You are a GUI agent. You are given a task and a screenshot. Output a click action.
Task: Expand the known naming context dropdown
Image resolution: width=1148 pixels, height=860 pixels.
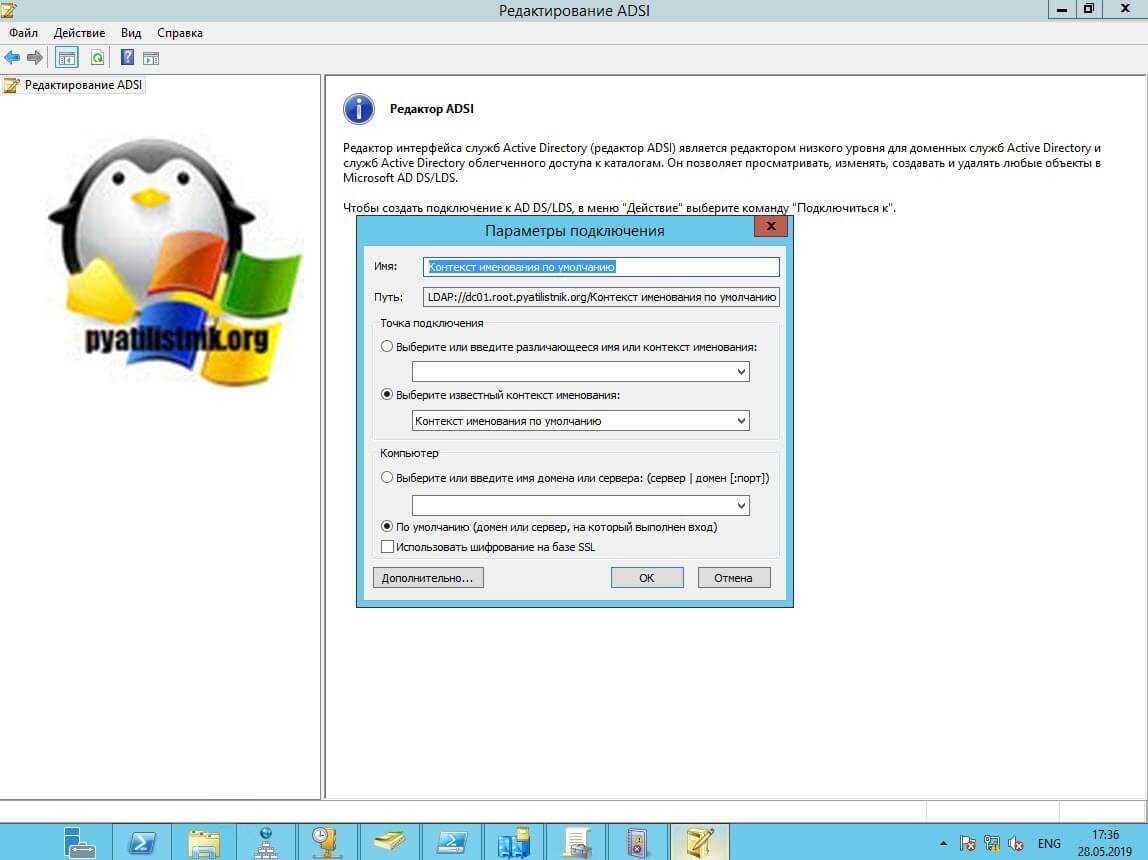(x=741, y=421)
